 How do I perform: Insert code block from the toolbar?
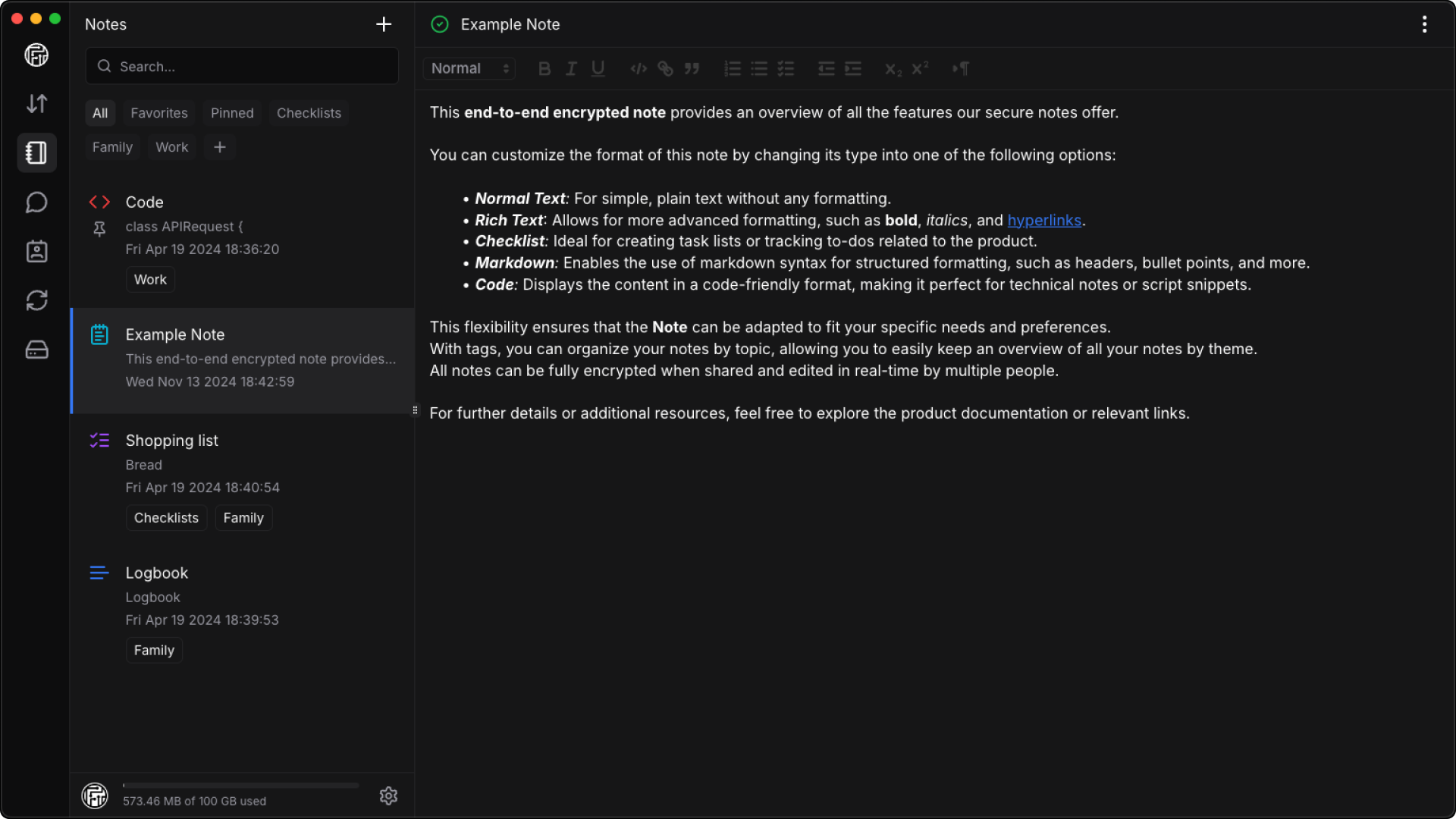pyautogui.click(x=639, y=69)
